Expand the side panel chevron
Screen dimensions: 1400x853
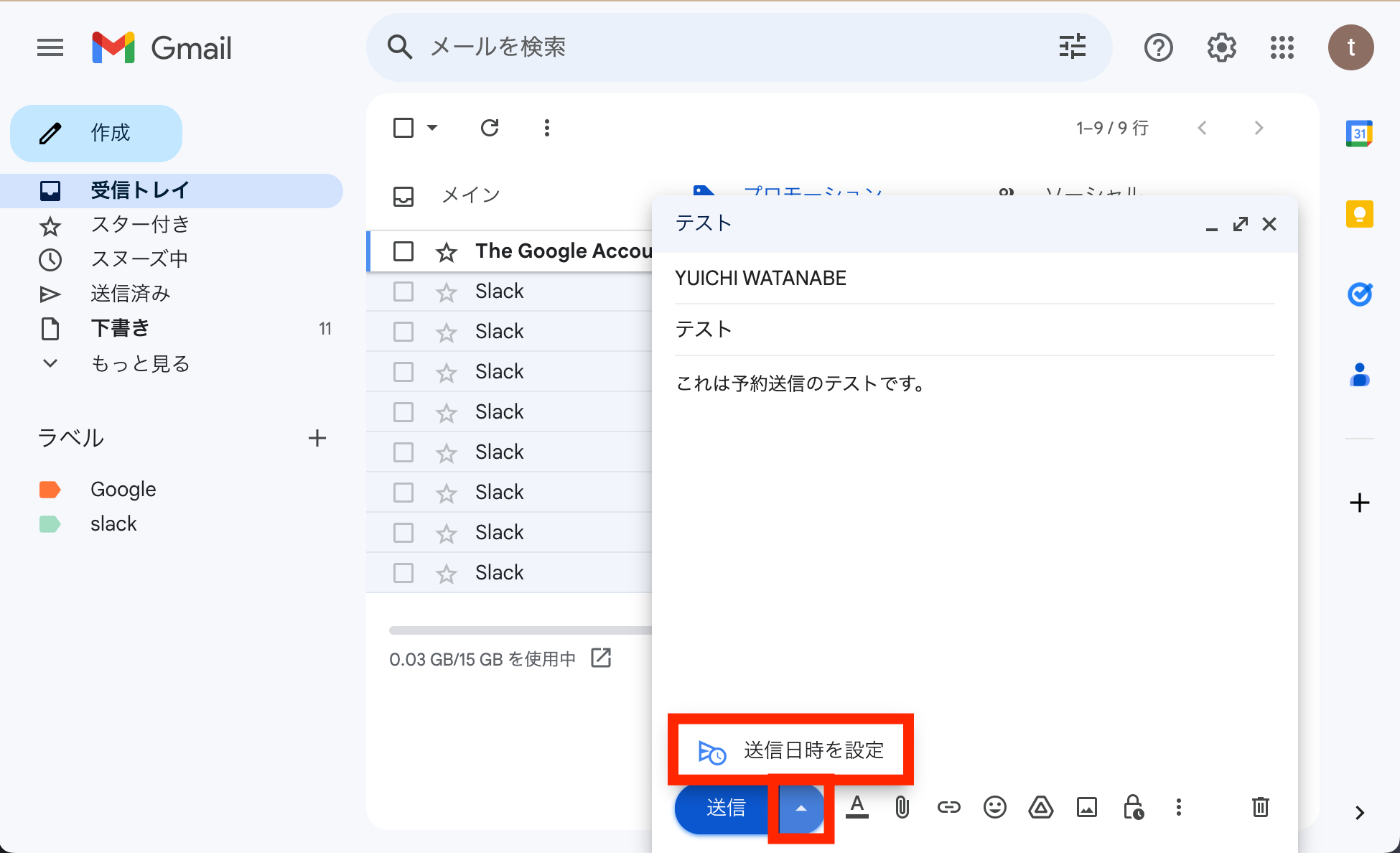(x=1359, y=813)
